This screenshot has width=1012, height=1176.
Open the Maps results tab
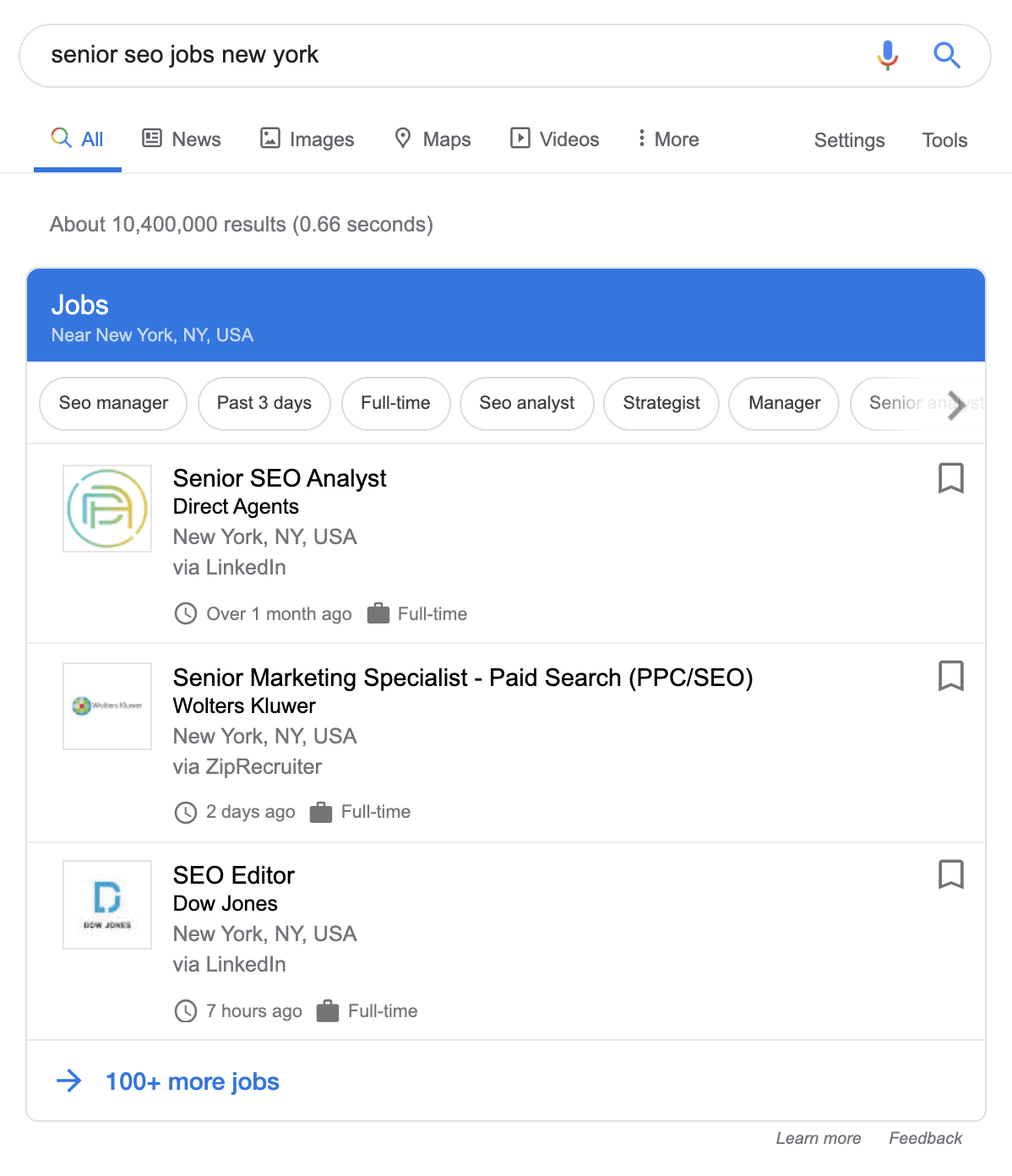433,139
